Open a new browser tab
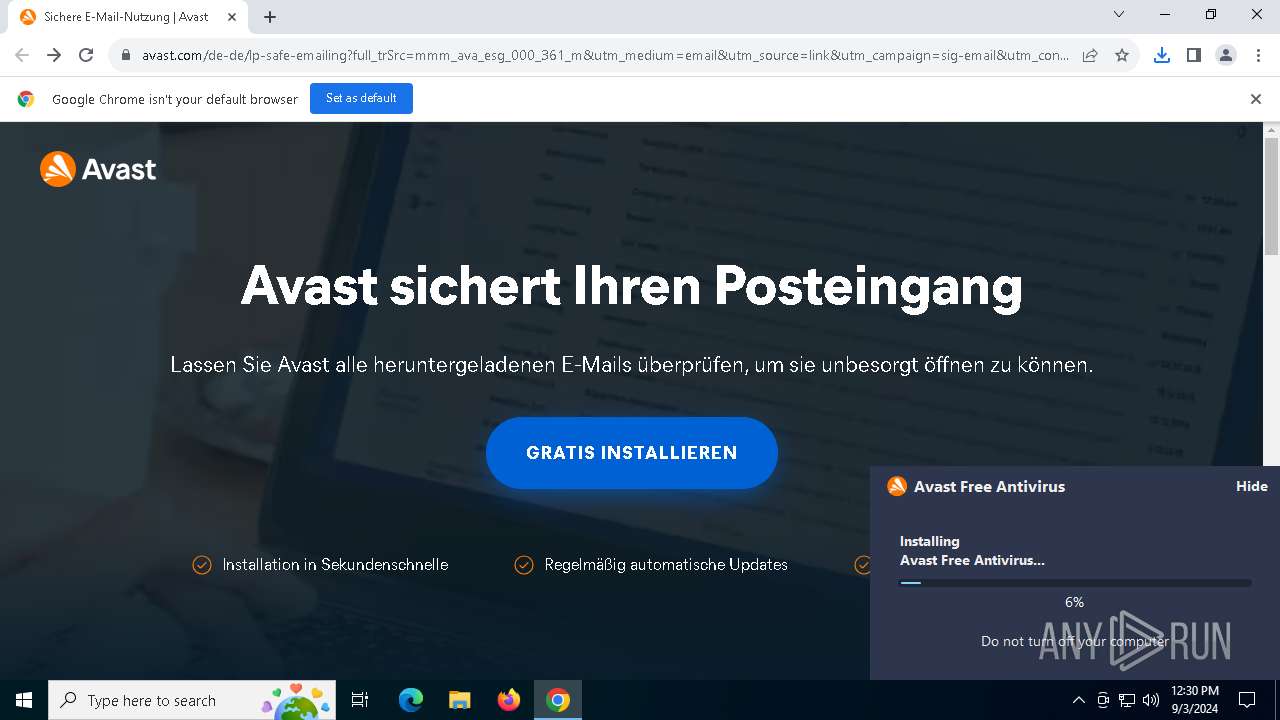Image resolution: width=1280 pixels, height=720 pixels. 270,17
